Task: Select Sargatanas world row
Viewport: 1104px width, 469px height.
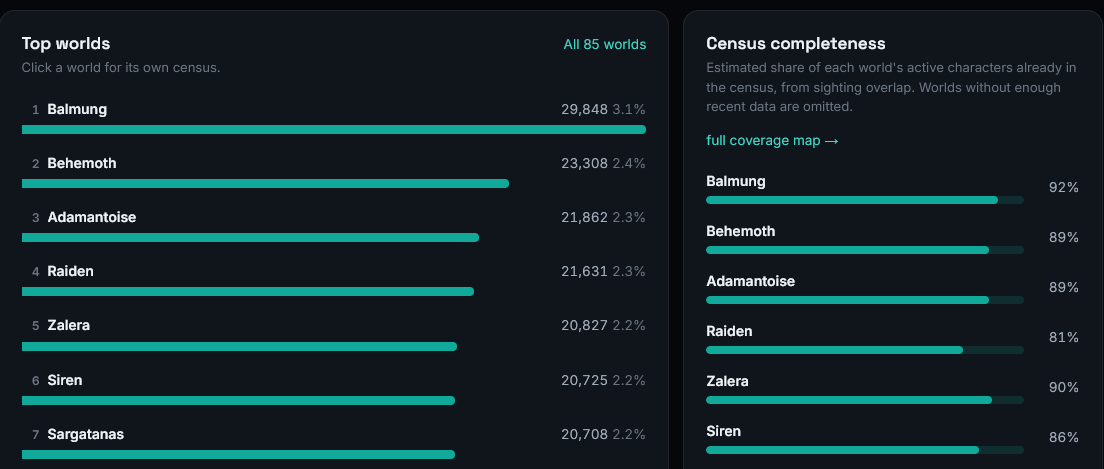Action: click(334, 442)
